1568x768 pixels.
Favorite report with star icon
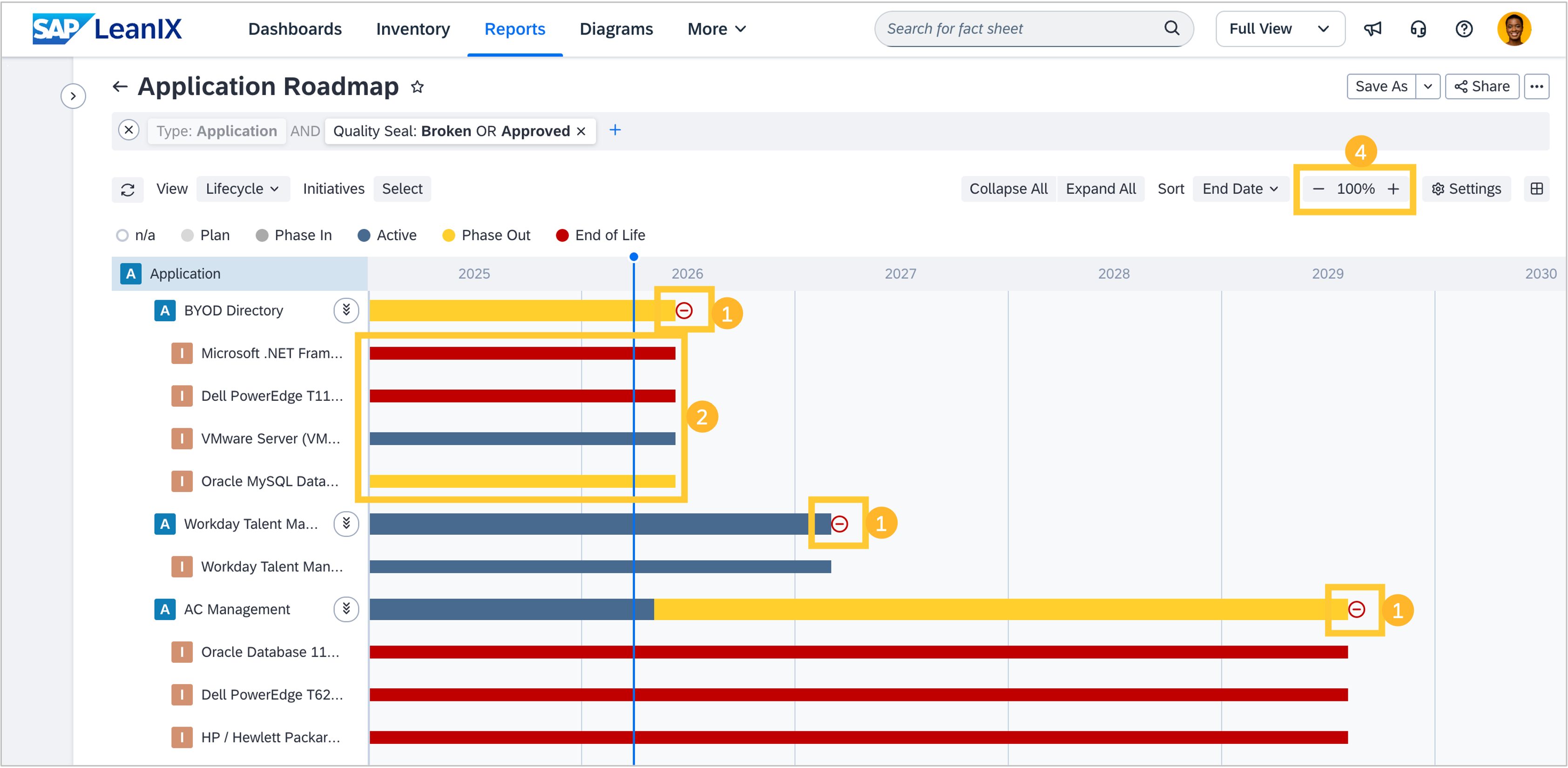click(417, 87)
